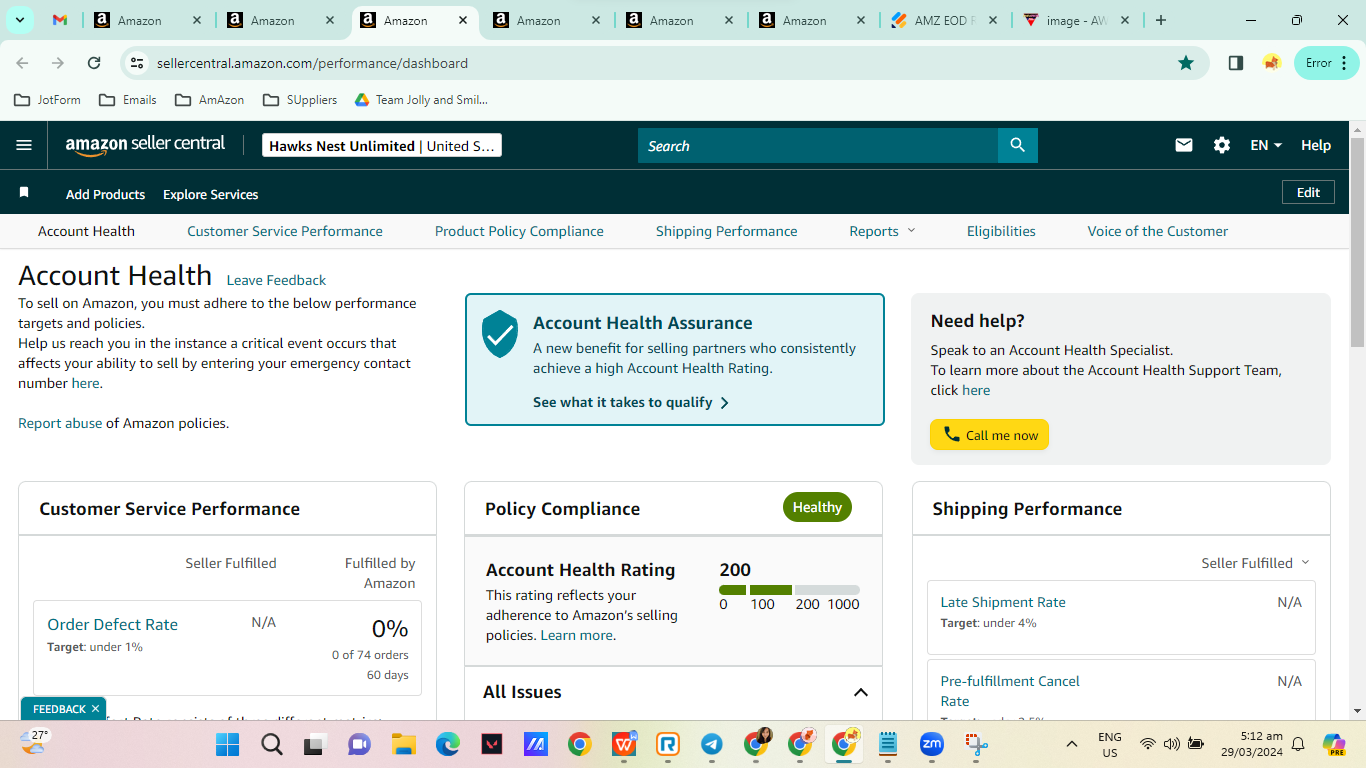1366x768 pixels.
Task: Launch File Explorer from the taskbar
Action: (403, 744)
